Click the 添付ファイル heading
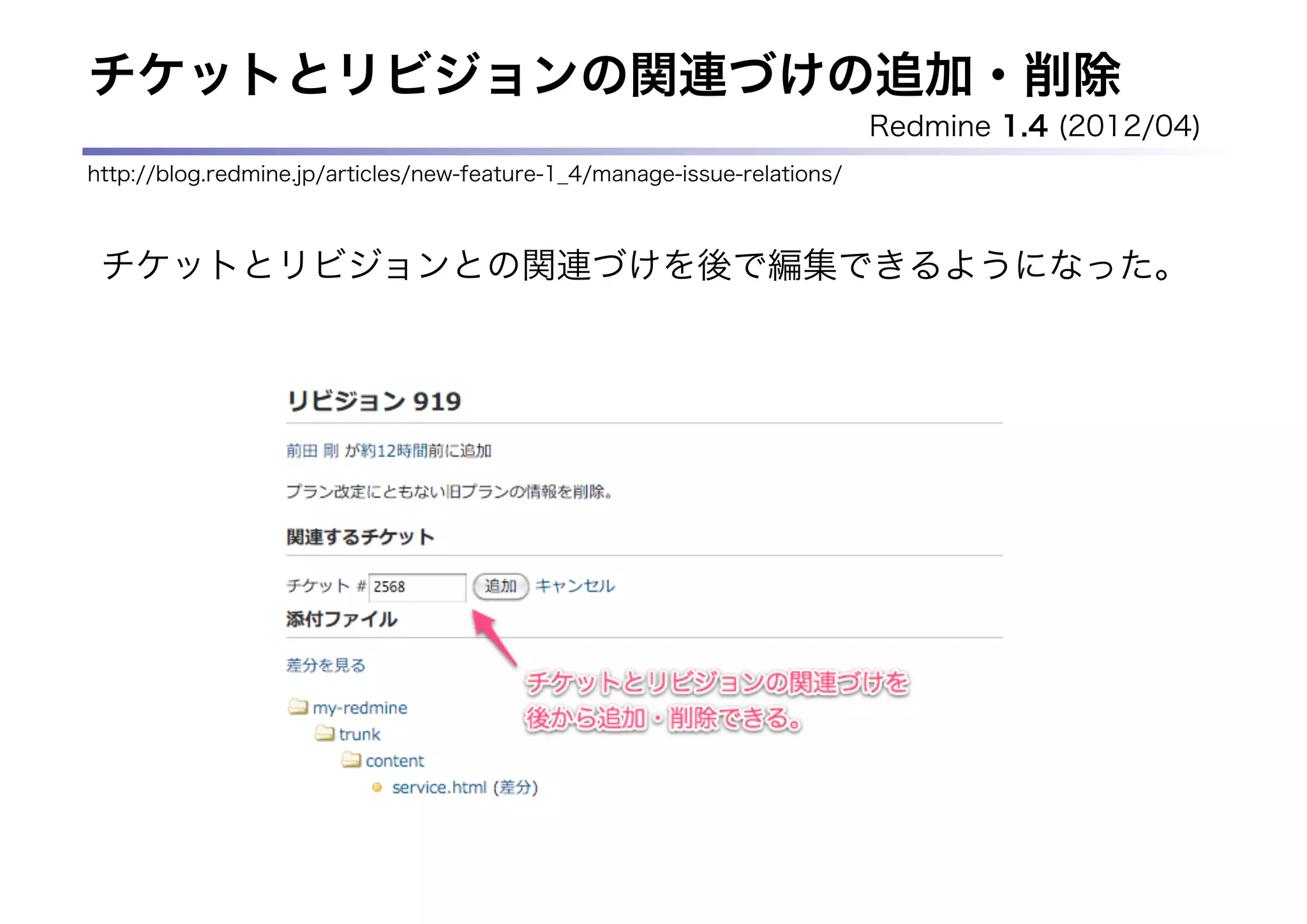The width and height of the screenshot is (1307, 924). [342, 619]
